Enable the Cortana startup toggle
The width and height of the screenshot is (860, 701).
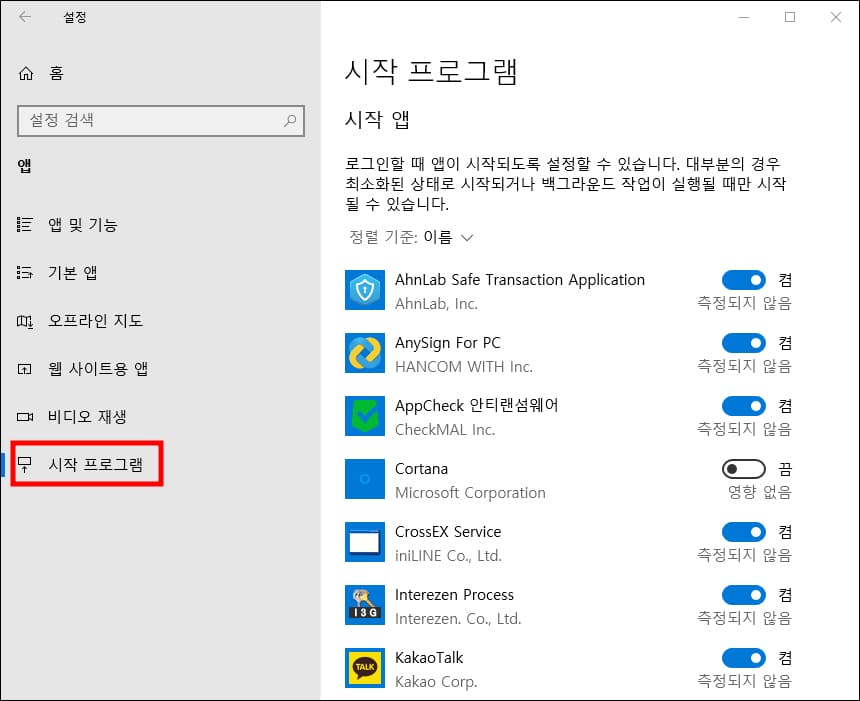pyautogui.click(x=743, y=468)
